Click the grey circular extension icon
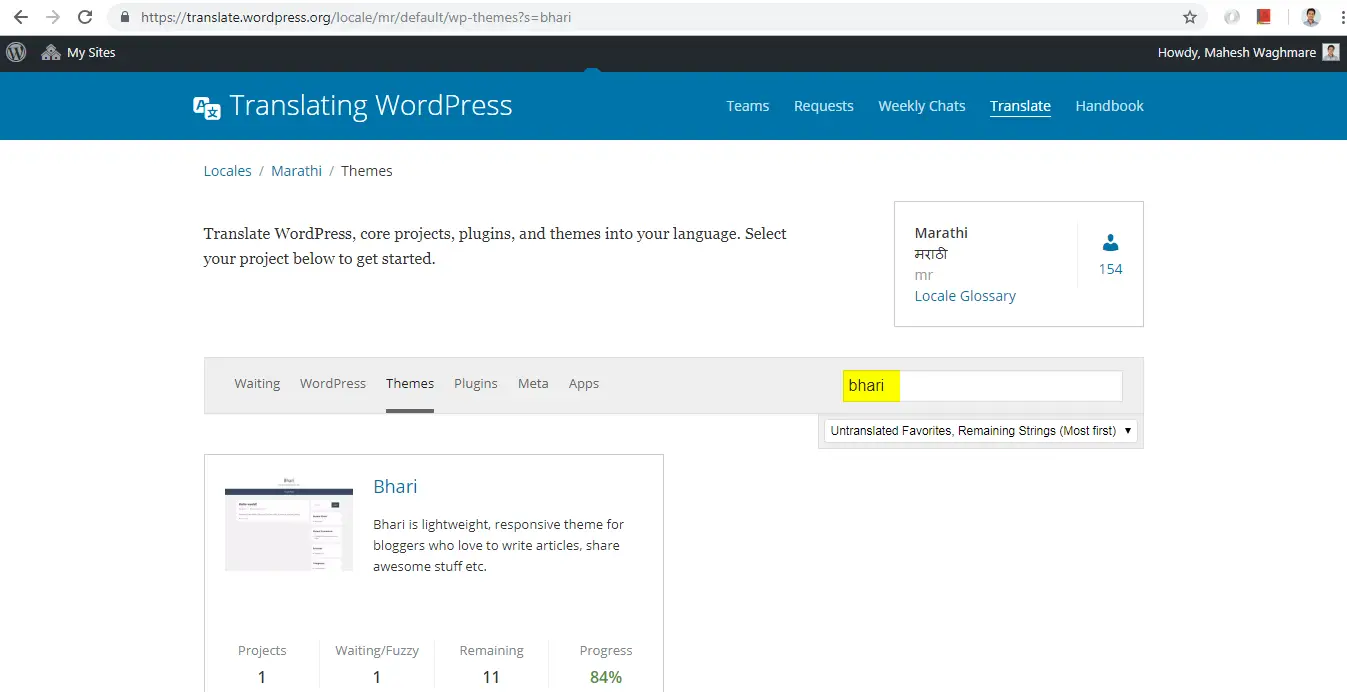This screenshot has height=692, width=1347. click(x=1232, y=17)
